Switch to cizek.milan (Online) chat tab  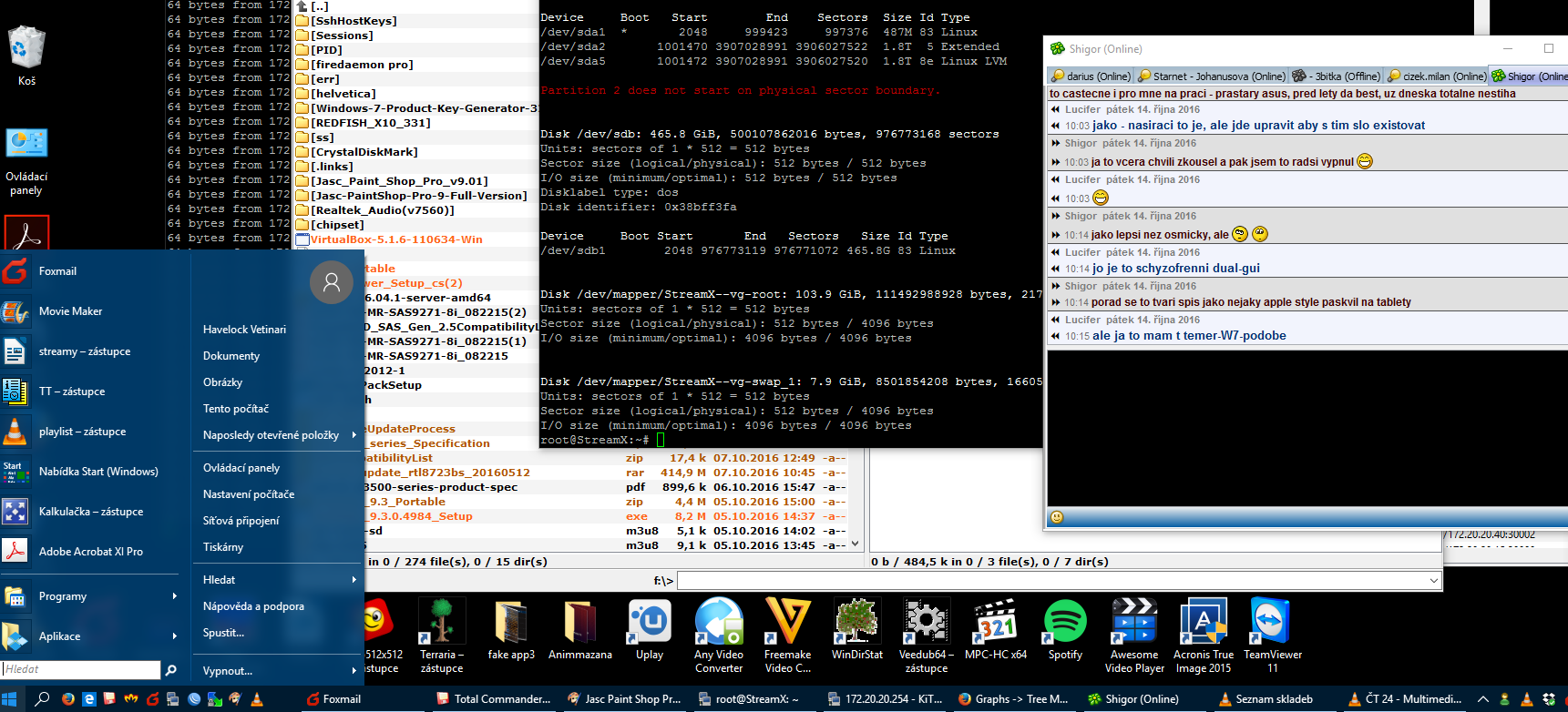coord(1436,76)
